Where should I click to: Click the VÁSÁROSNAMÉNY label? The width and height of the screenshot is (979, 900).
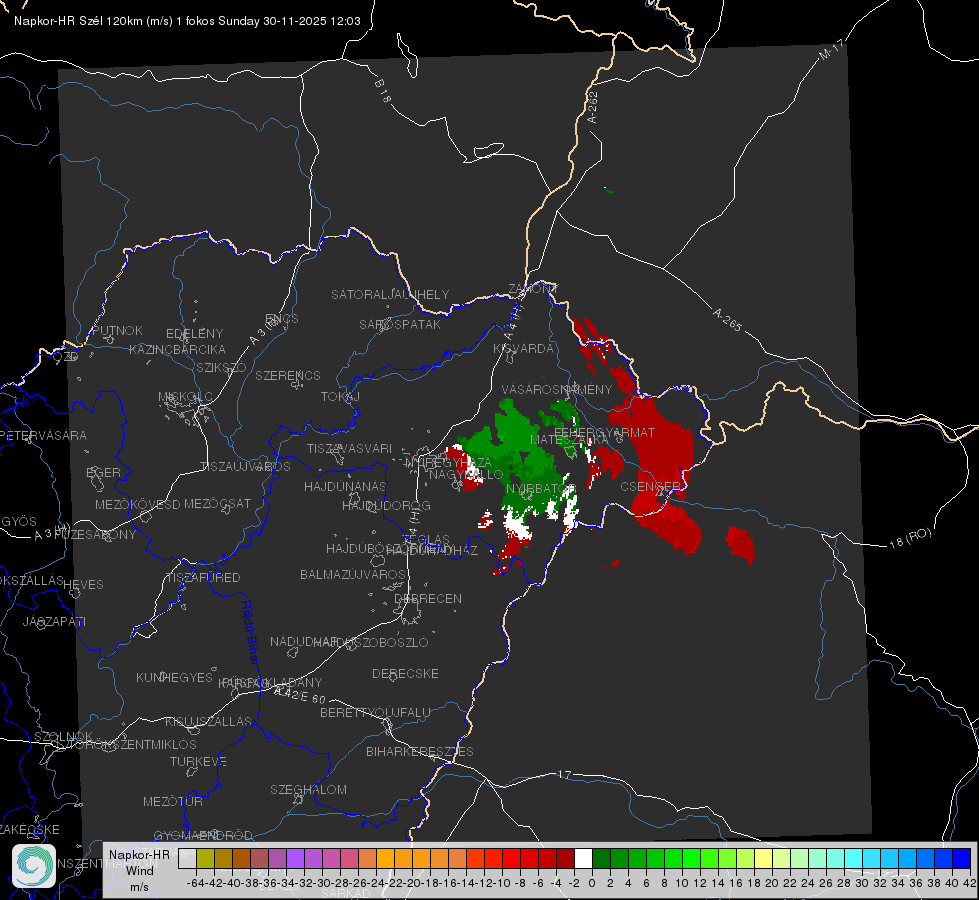(x=557, y=389)
